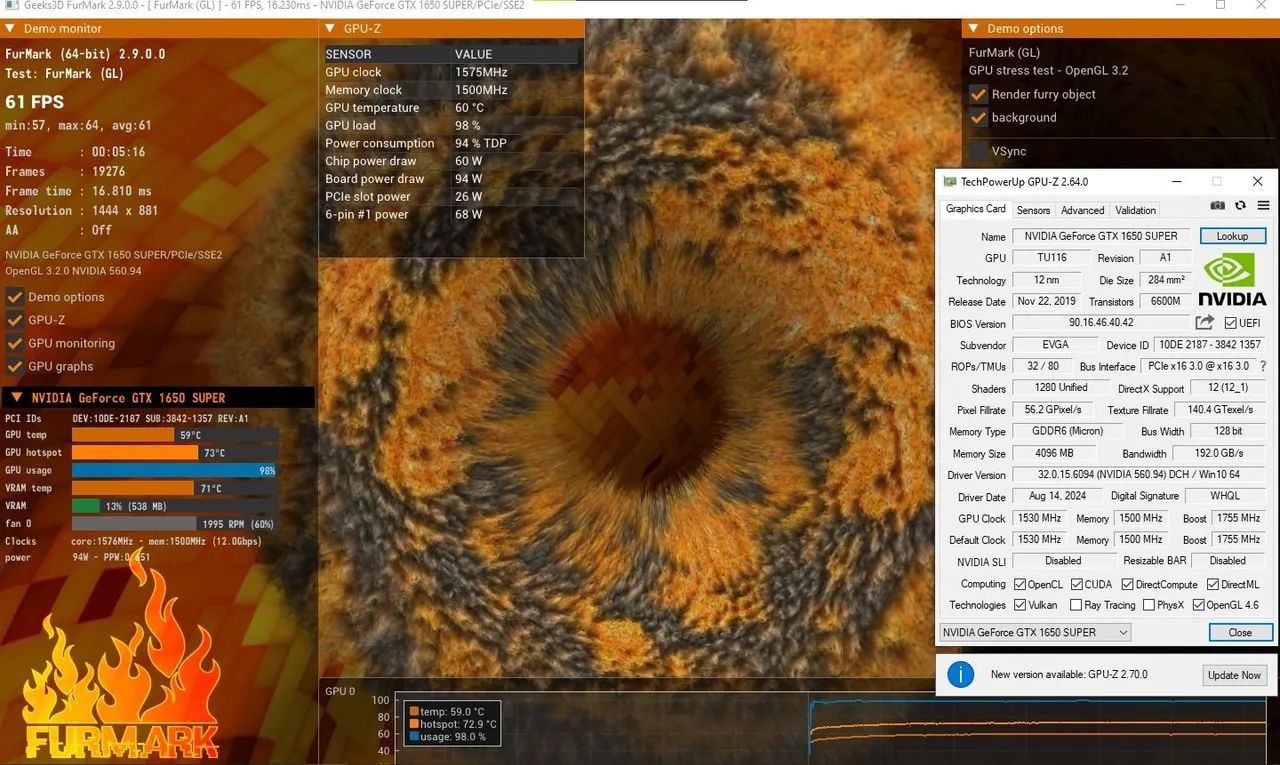Take a GPU-Z screenshot with the camera icon
Viewport: 1280px width, 765px height.
(x=1217, y=206)
